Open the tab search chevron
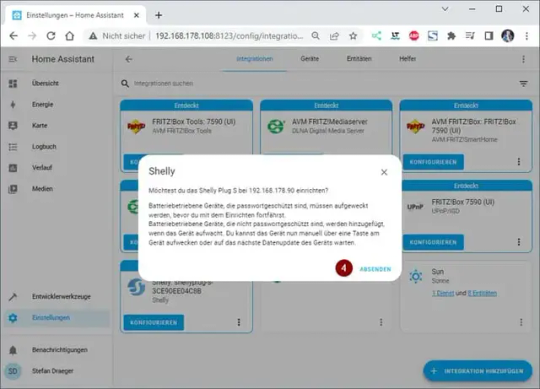Screen dimensions: 540x389 tap(445, 9)
